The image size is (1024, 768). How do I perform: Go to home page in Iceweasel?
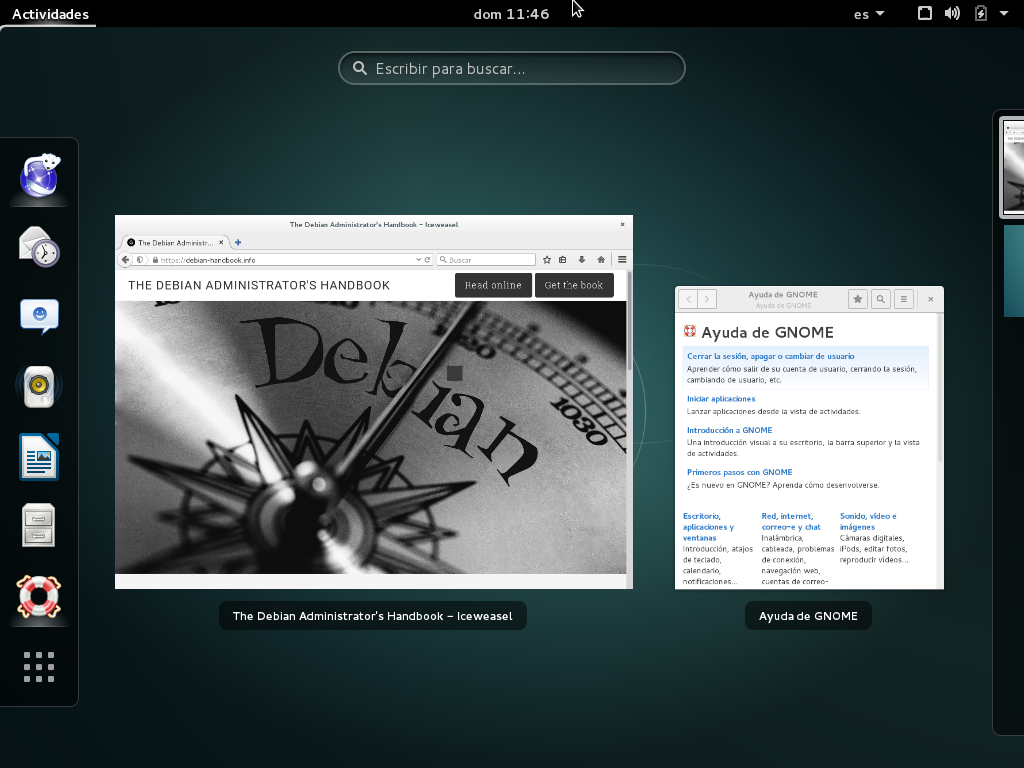tap(601, 259)
